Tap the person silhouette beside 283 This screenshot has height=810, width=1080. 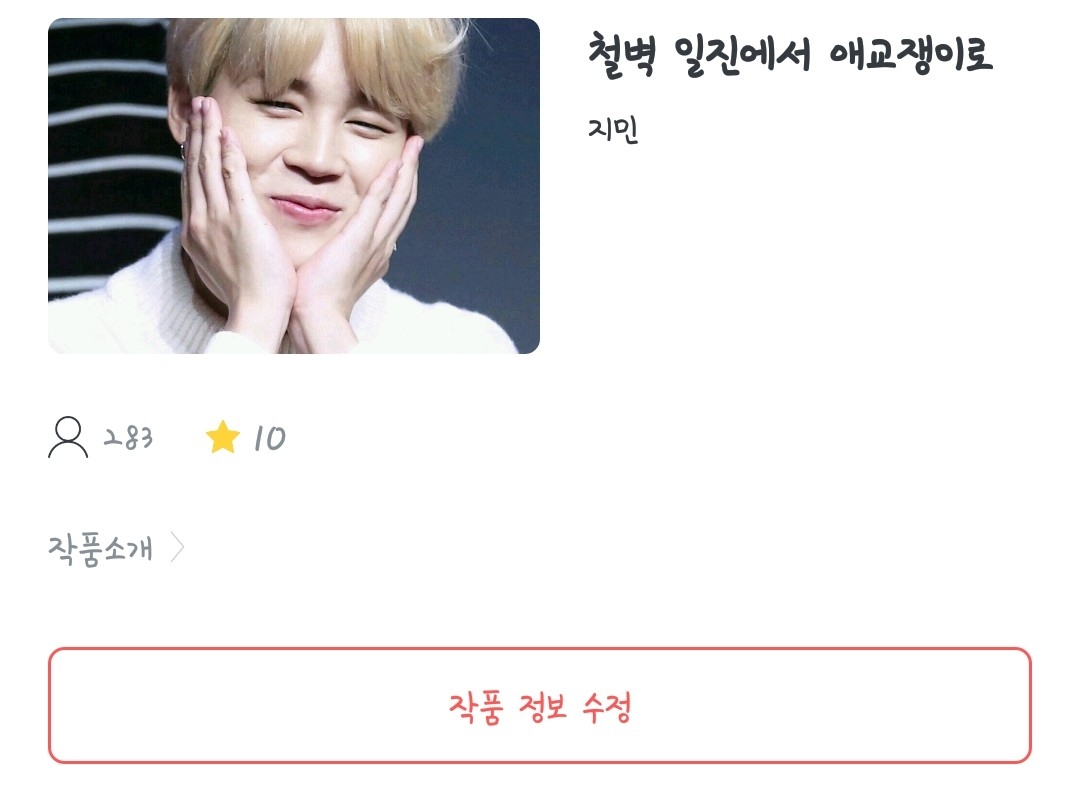click(68, 437)
